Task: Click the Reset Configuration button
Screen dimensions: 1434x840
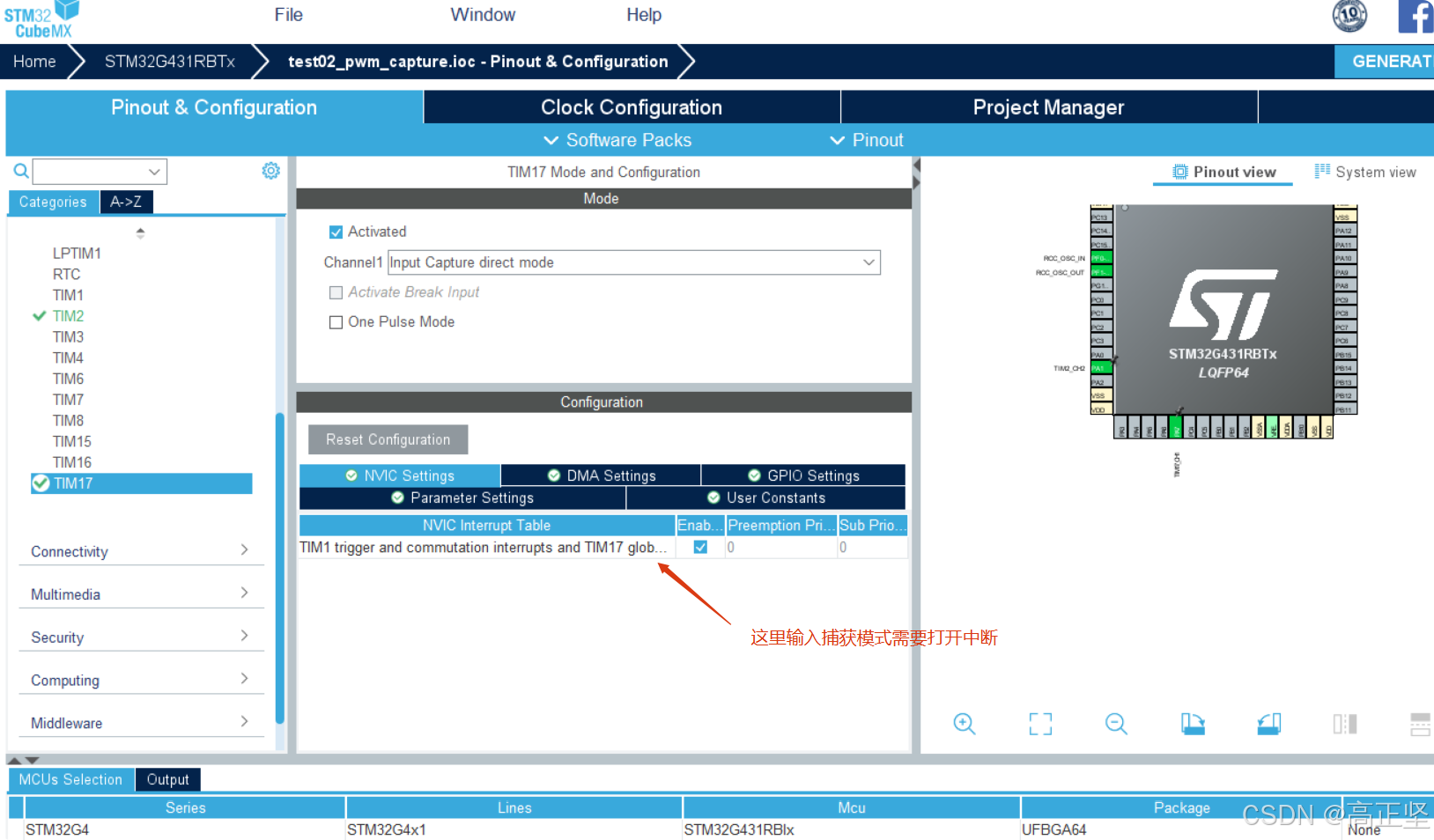Action: point(388,439)
